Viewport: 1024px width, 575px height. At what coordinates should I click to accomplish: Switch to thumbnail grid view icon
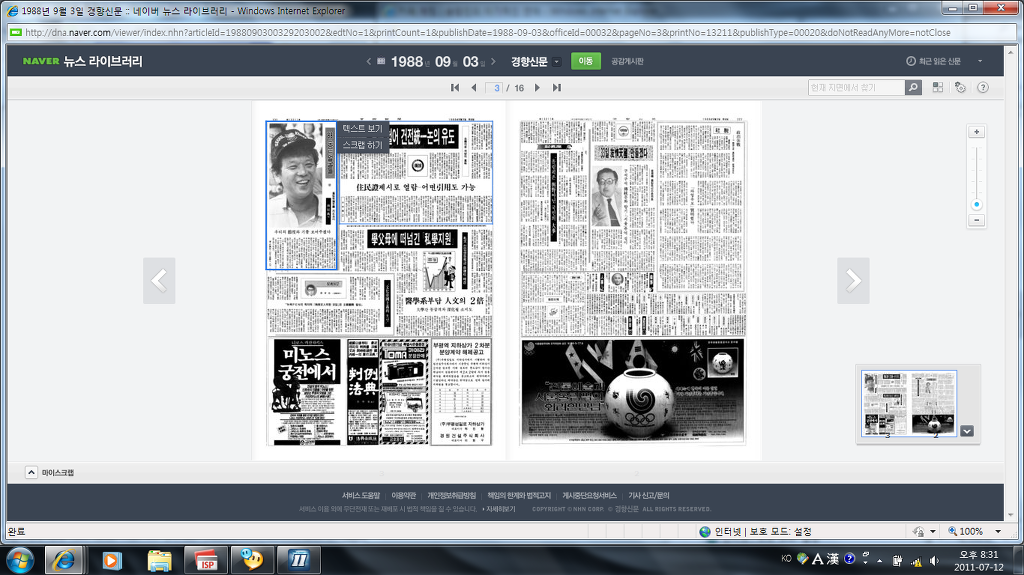click(938, 87)
